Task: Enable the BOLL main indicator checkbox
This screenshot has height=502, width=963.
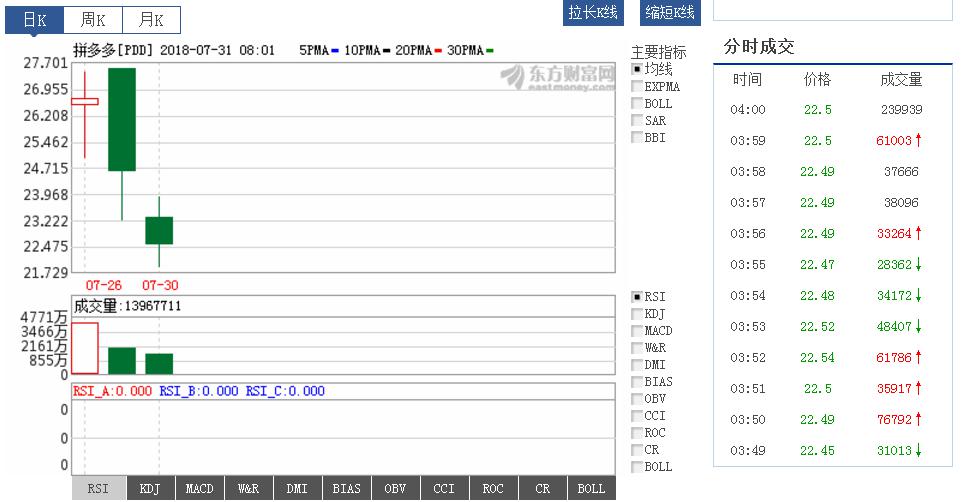Action: click(x=637, y=103)
